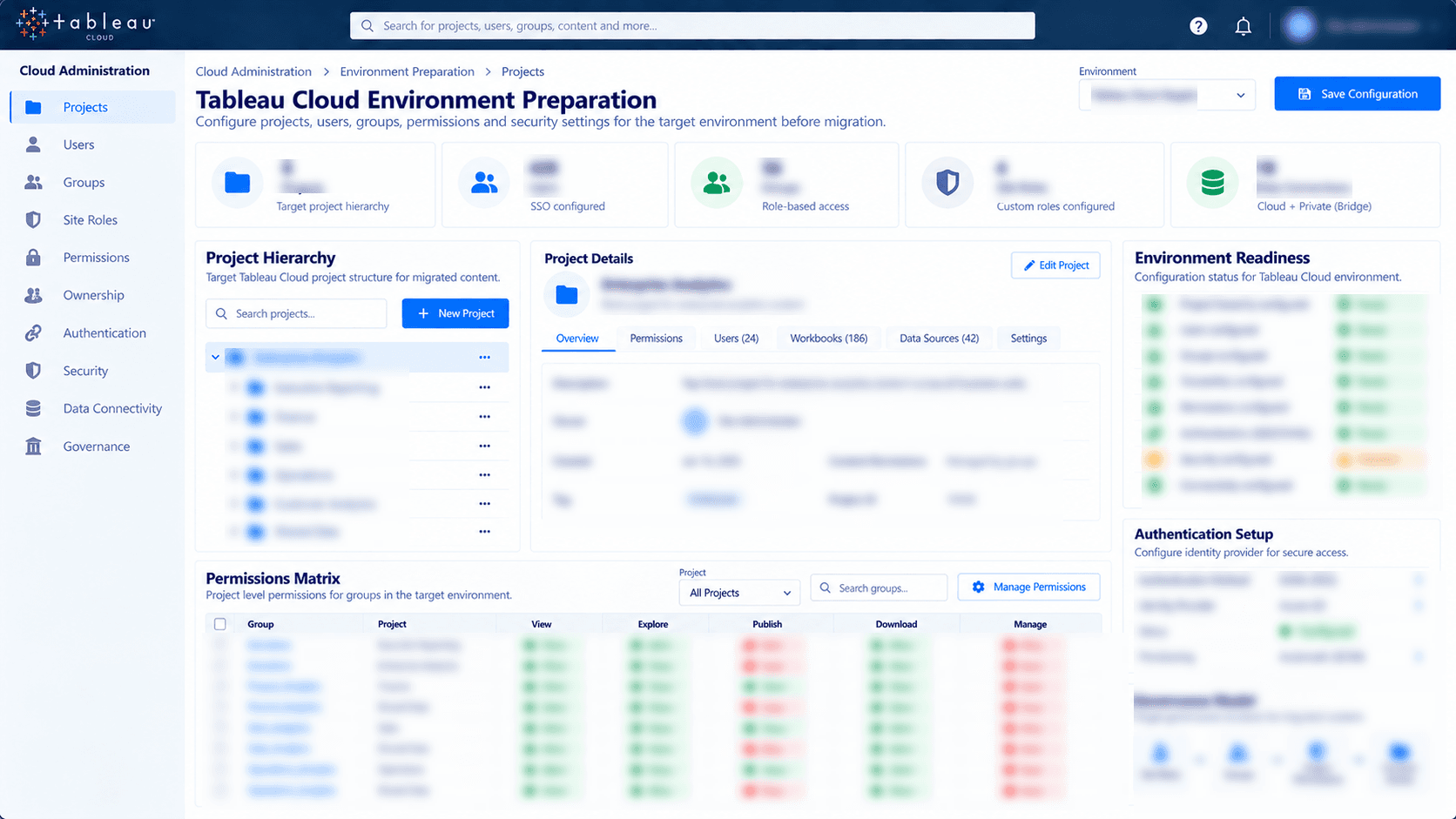Focus the global search field
The height and width of the screenshot is (819, 1456).
coord(692,26)
